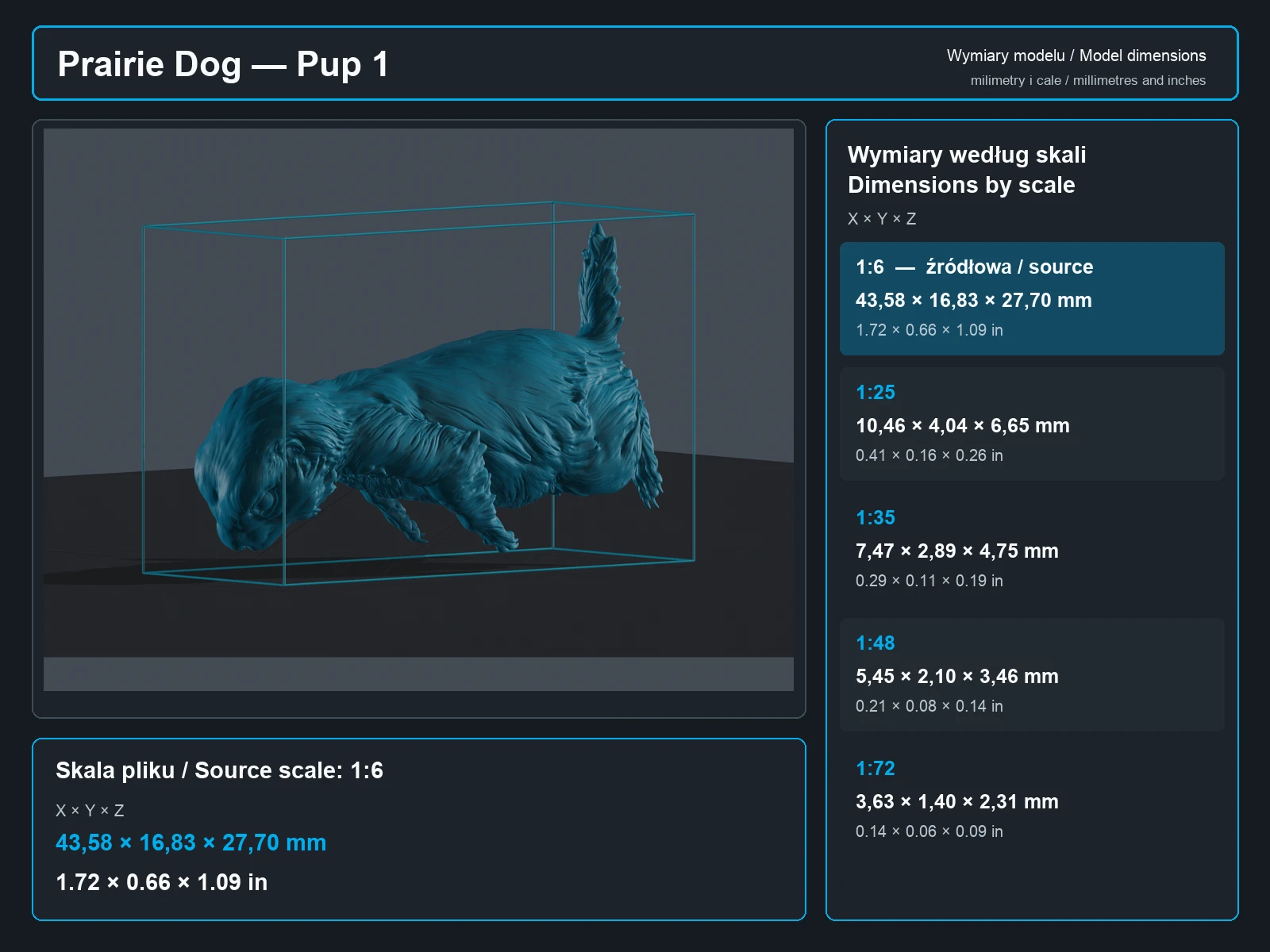Image resolution: width=1270 pixels, height=952 pixels.
Task: Click the Prairie Dog — Pup 1 title
Action: 223,64
